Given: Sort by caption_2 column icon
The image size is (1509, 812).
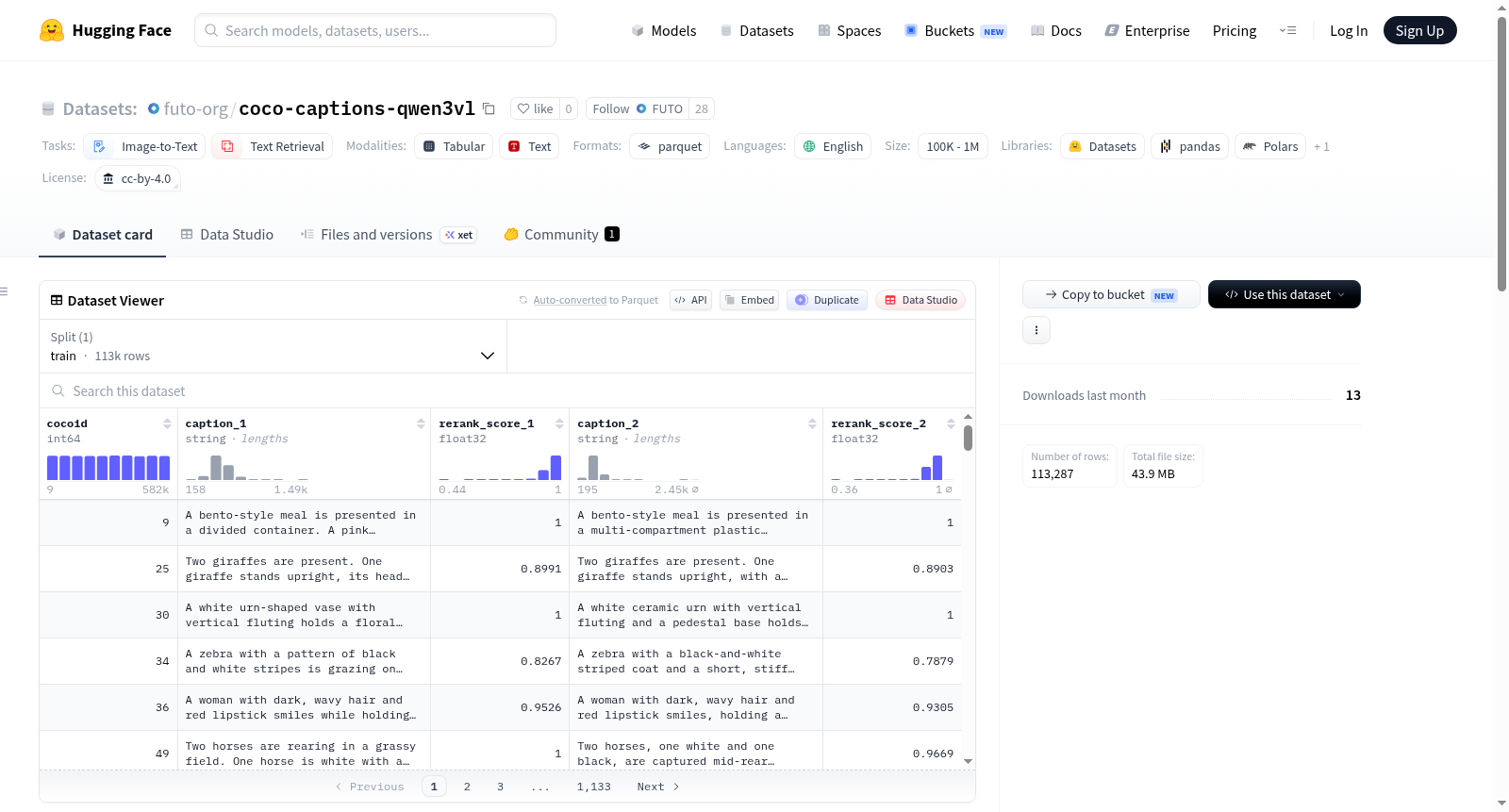Looking at the screenshot, I should (x=812, y=423).
